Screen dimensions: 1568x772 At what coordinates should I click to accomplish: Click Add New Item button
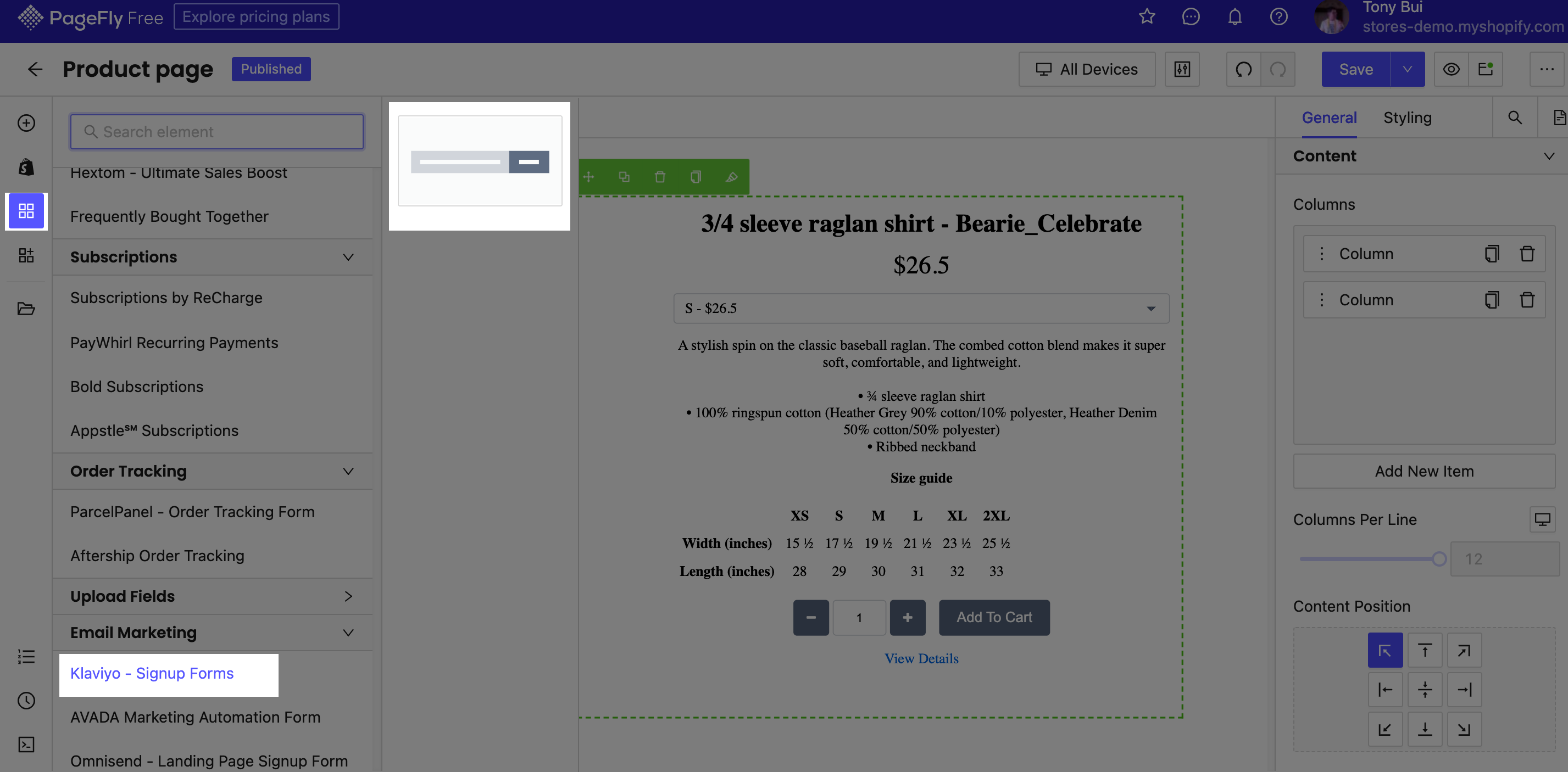[1424, 472]
